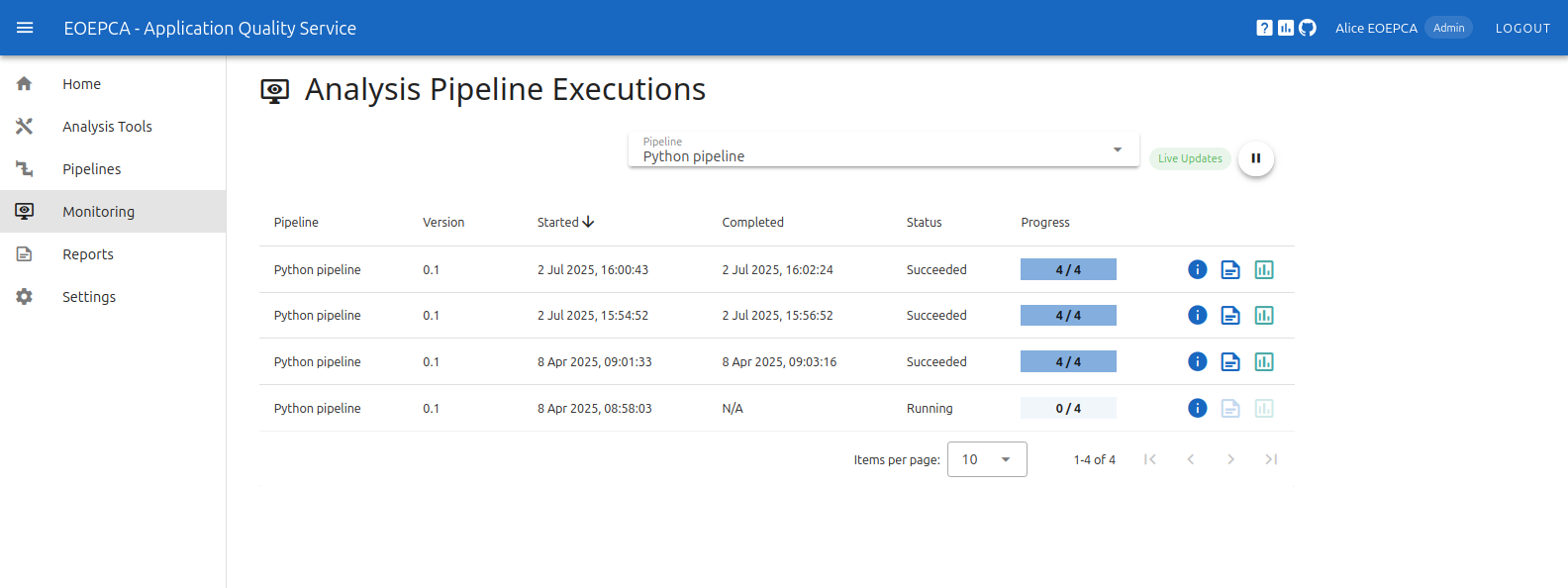
Task: Open the help question mark icon
Action: click(1264, 28)
